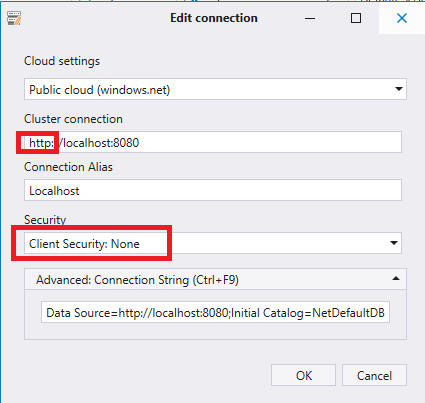Click the Cluster connection label
Image resolution: width=425 pixels, height=403 pixels.
click(x=73, y=119)
